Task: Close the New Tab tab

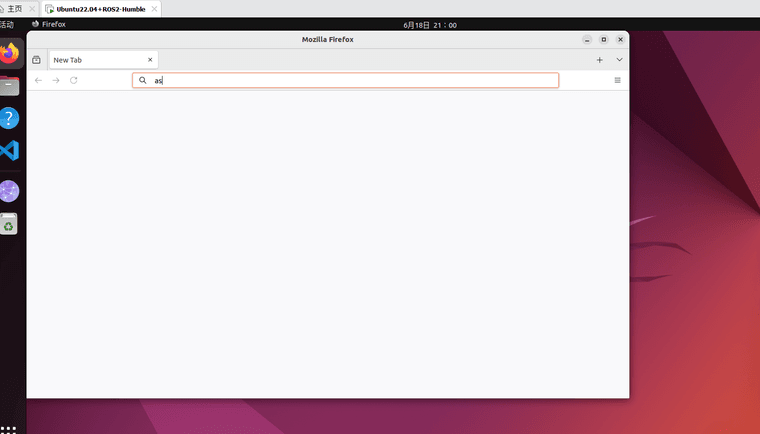Action: tap(150, 60)
